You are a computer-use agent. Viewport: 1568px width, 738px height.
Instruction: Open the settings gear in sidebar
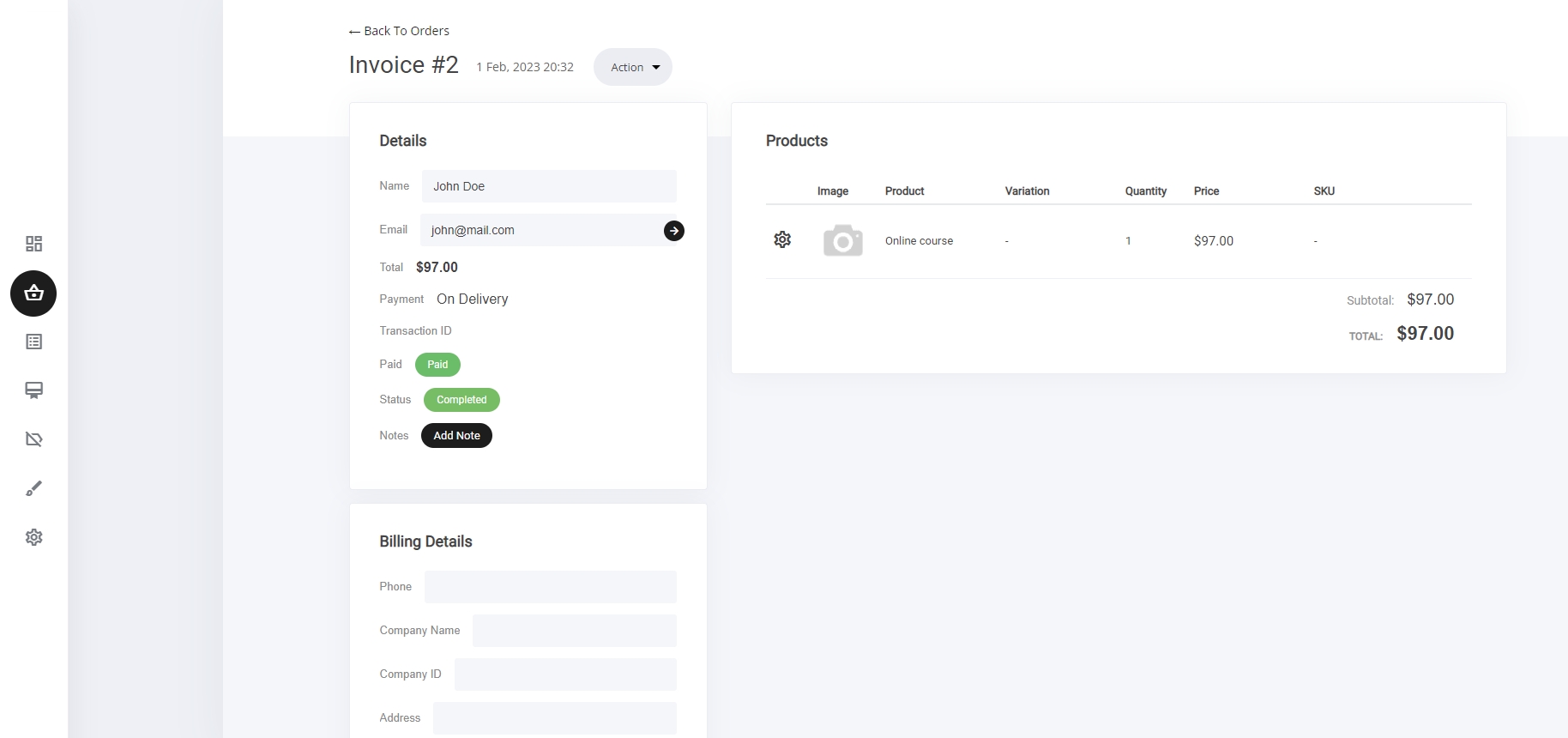tap(33, 537)
